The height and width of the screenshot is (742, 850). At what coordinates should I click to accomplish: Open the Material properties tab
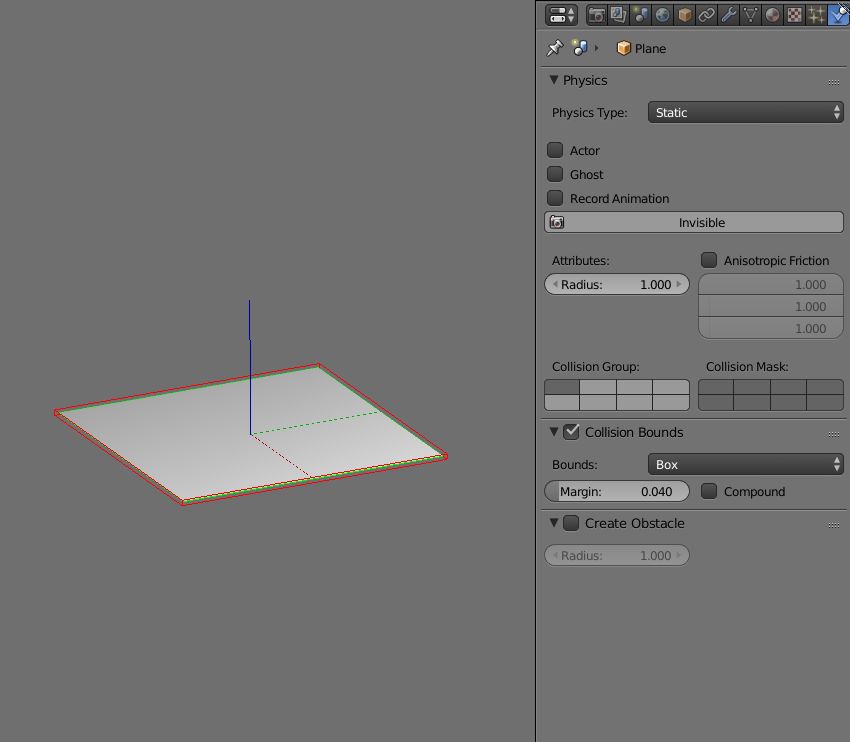point(772,15)
